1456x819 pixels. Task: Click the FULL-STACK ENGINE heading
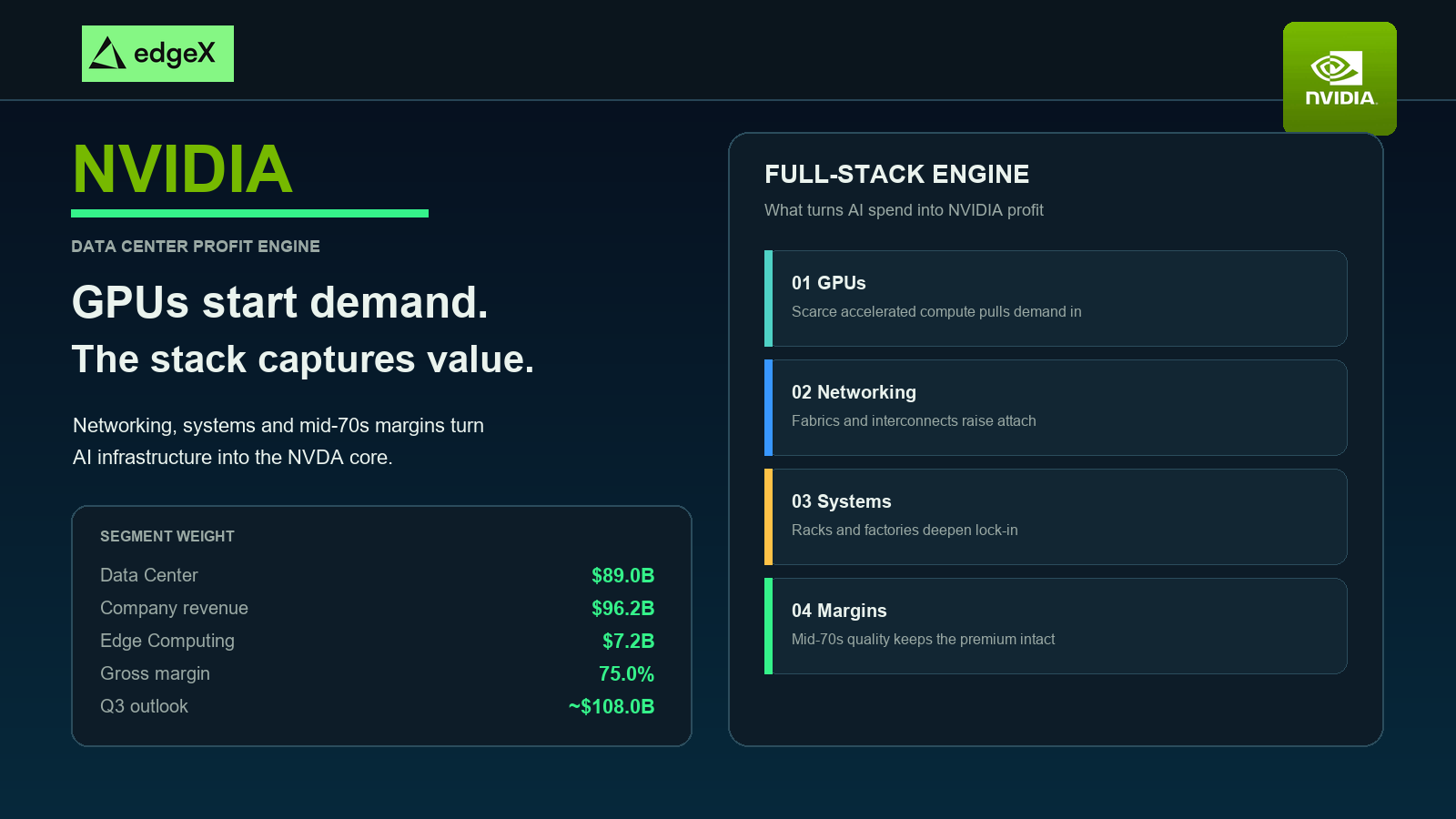[x=896, y=174]
